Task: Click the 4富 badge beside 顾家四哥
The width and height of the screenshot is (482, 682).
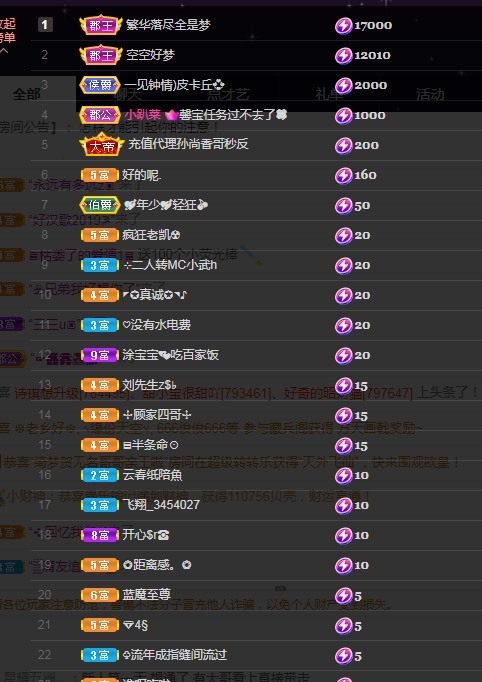Action: 100,415
